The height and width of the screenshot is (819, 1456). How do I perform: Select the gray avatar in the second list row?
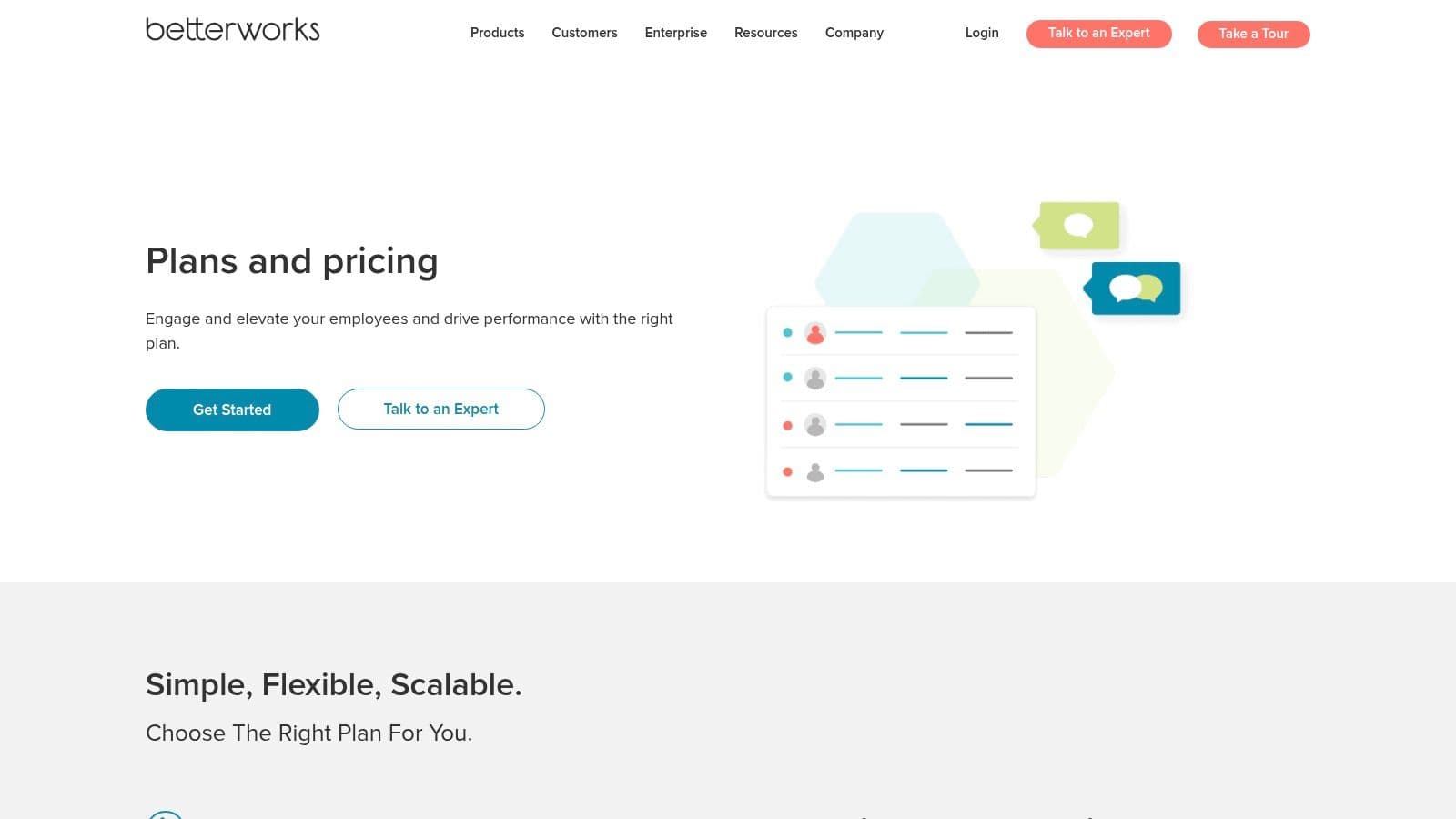coord(815,378)
